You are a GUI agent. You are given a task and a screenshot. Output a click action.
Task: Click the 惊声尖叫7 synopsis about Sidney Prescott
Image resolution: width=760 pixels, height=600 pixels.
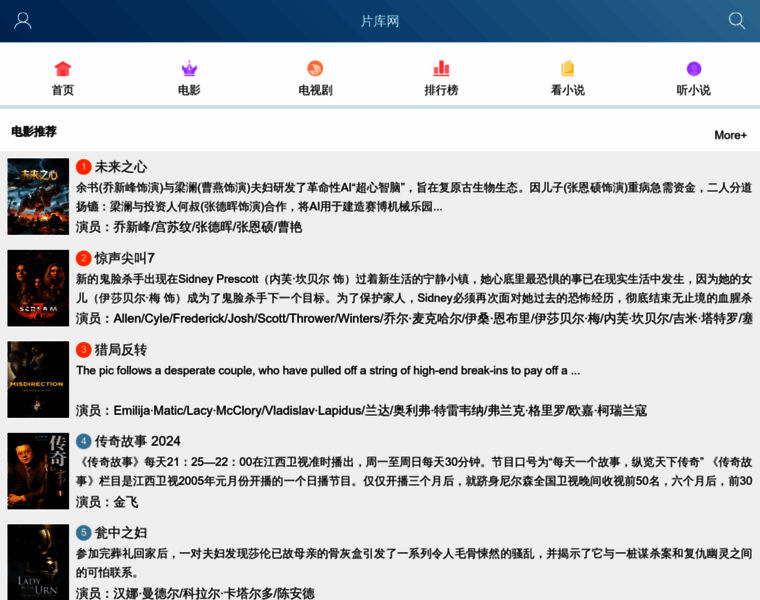pyautogui.click(x=414, y=288)
